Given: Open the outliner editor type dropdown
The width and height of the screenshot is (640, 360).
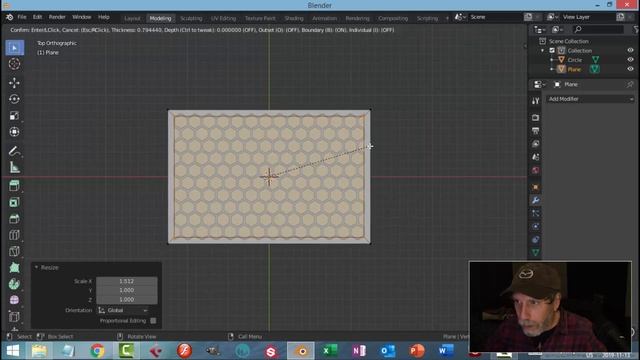Looking at the screenshot, I should (x=539, y=29).
